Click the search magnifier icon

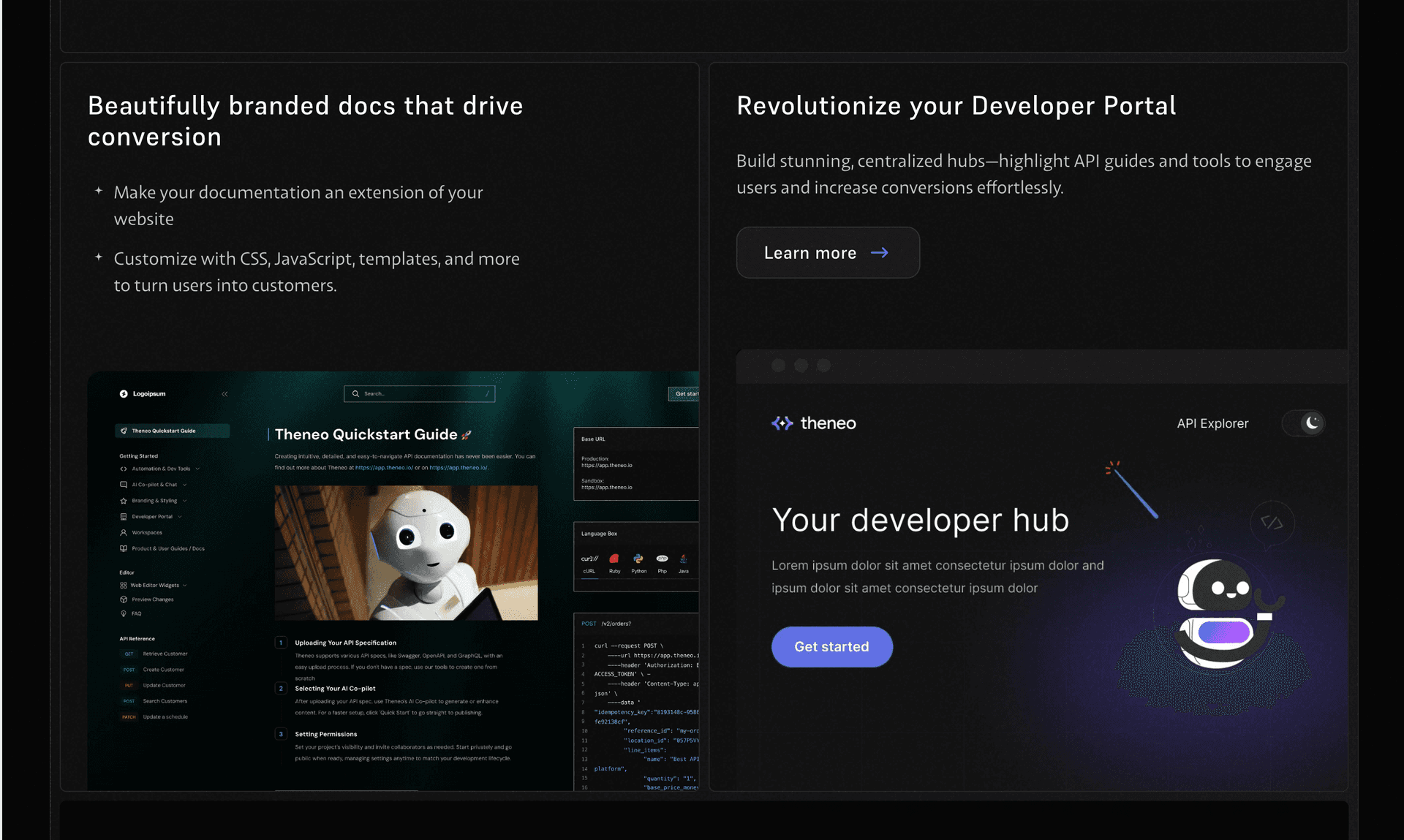point(355,393)
